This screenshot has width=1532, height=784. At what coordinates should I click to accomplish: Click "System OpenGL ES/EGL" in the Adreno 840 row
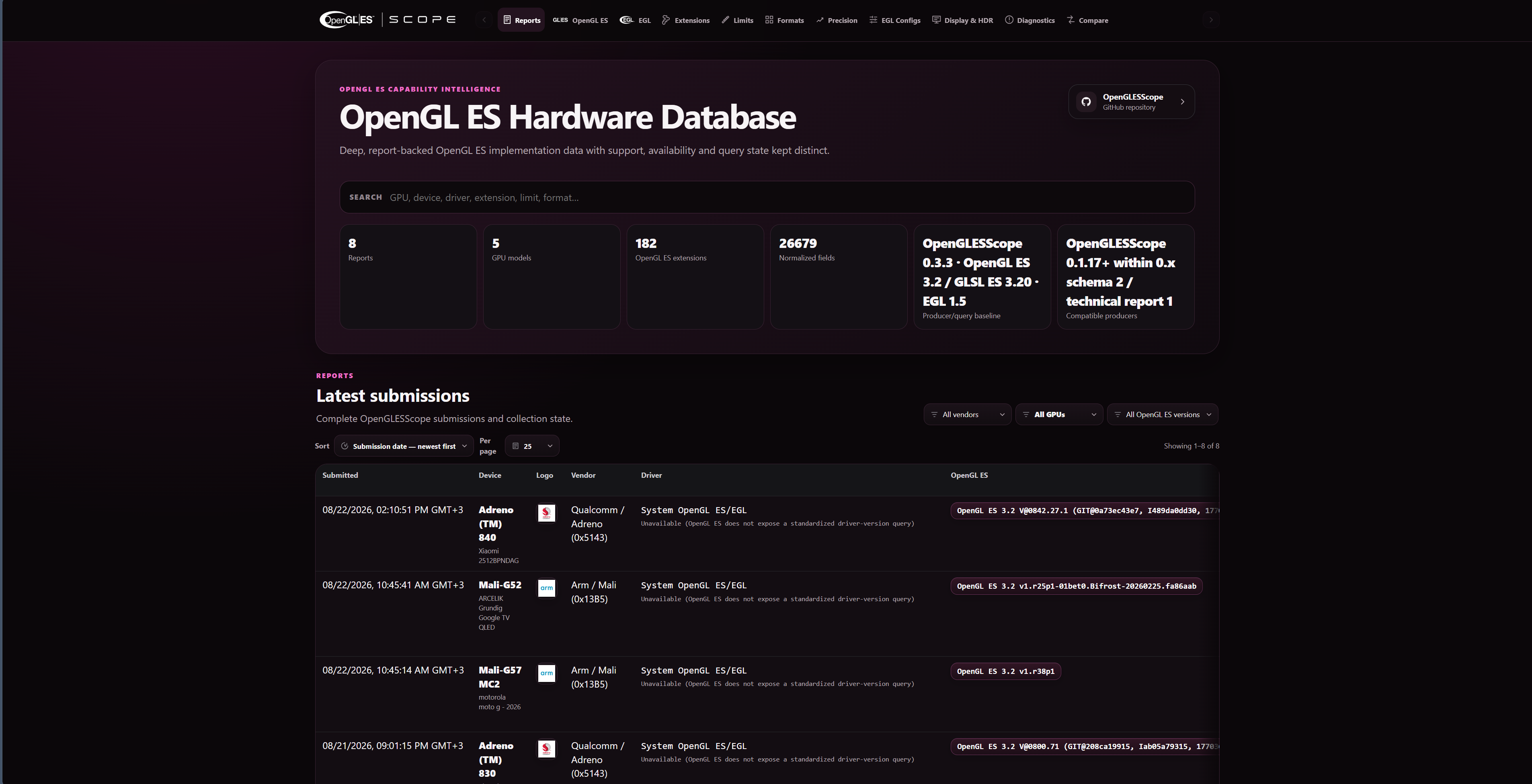click(693, 510)
